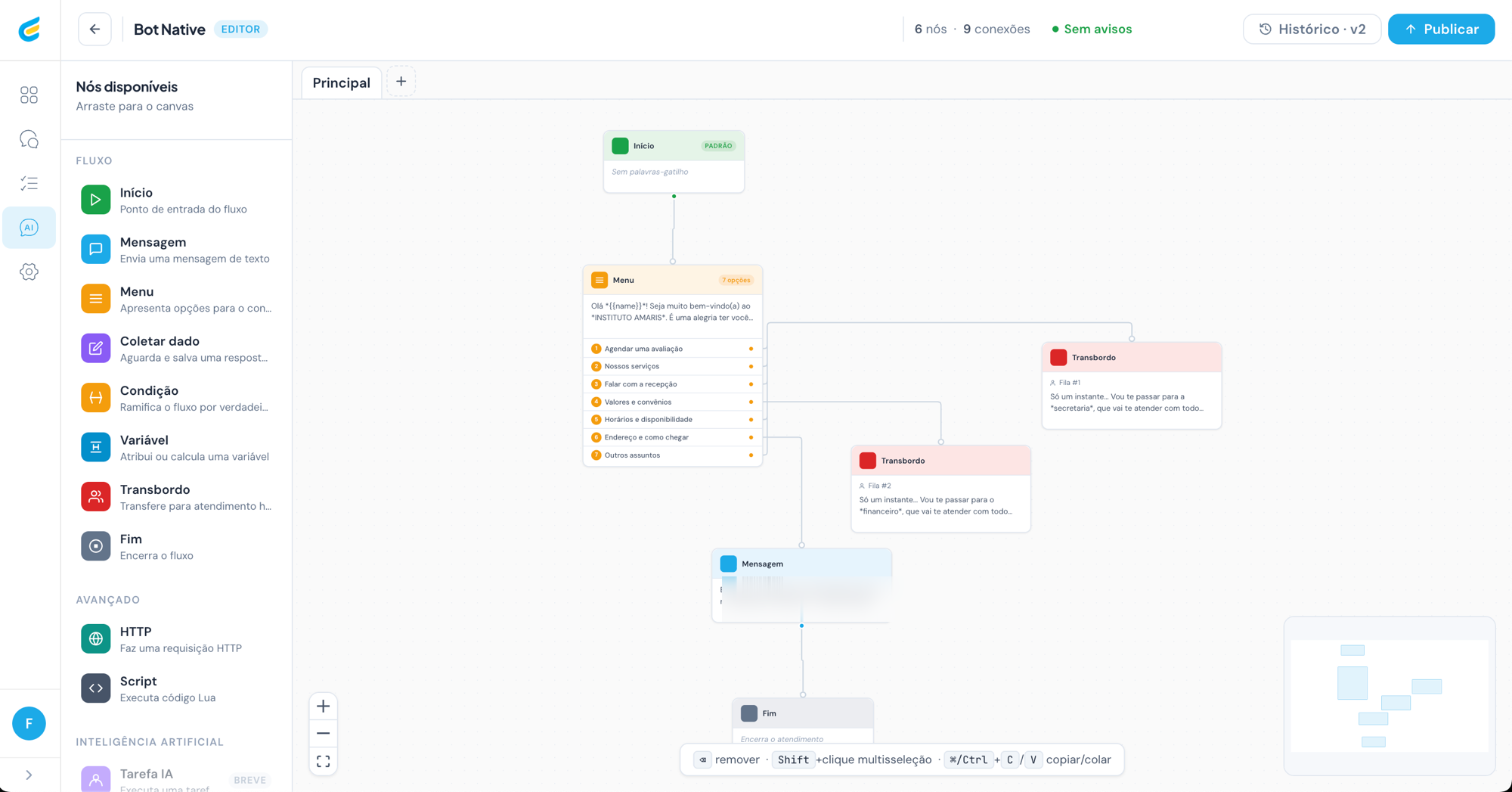The image size is (1512, 792).
Task: Click the Condição palette item label
Action: tap(150, 391)
